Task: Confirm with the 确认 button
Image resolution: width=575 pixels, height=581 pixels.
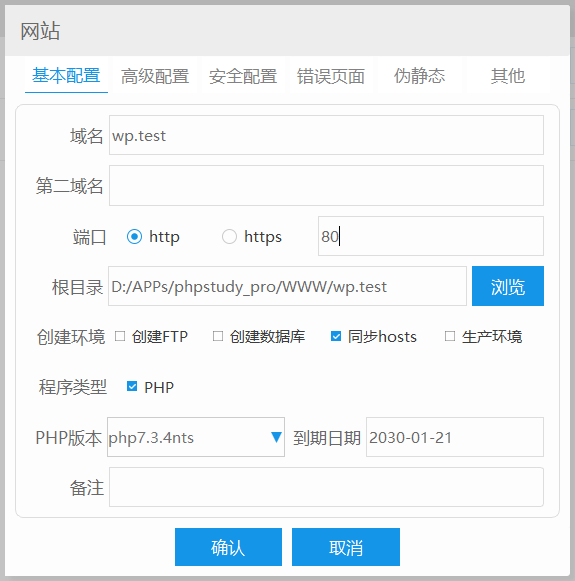Action: [228, 547]
